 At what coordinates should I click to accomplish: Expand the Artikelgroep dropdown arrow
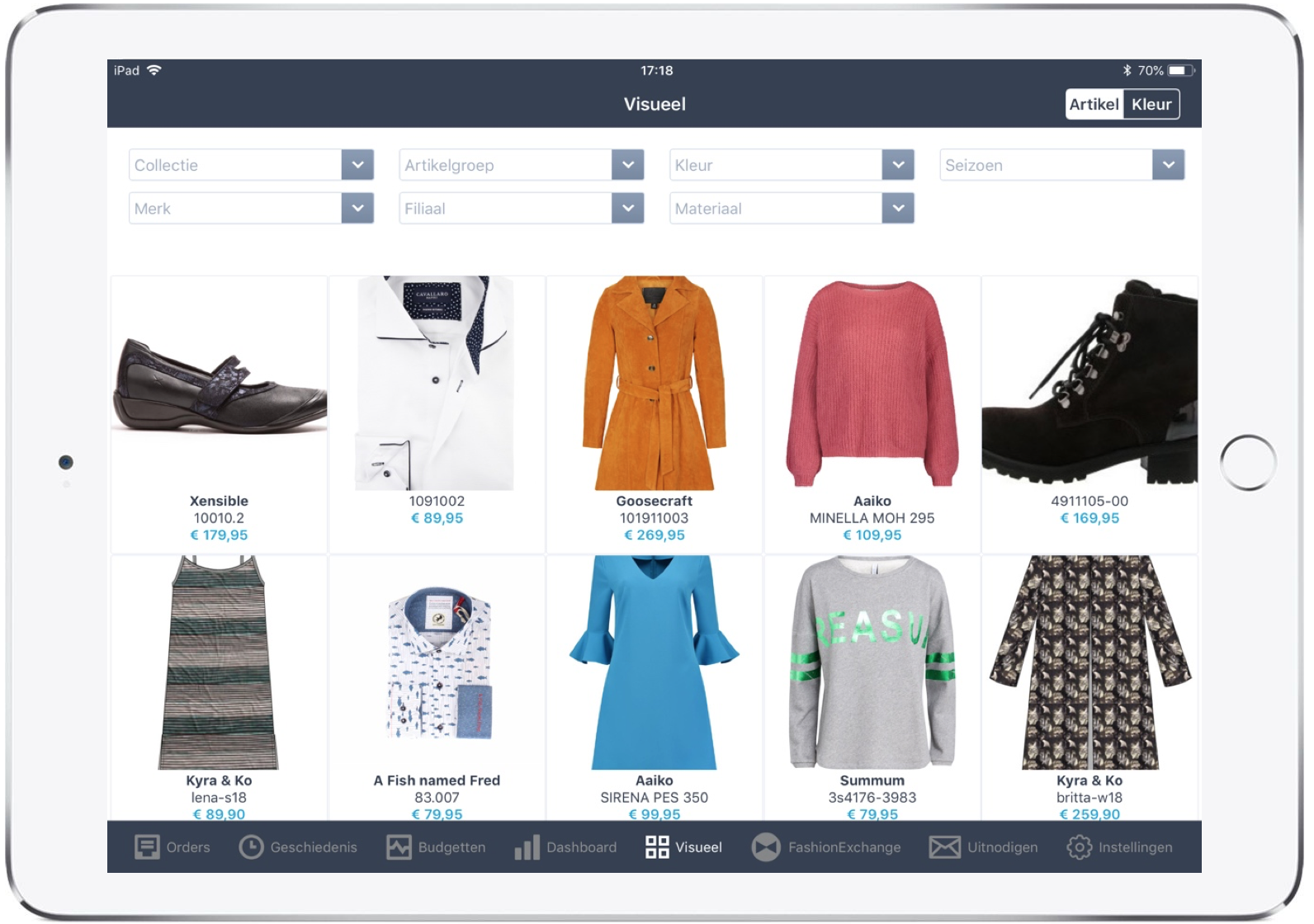click(x=627, y=165)
